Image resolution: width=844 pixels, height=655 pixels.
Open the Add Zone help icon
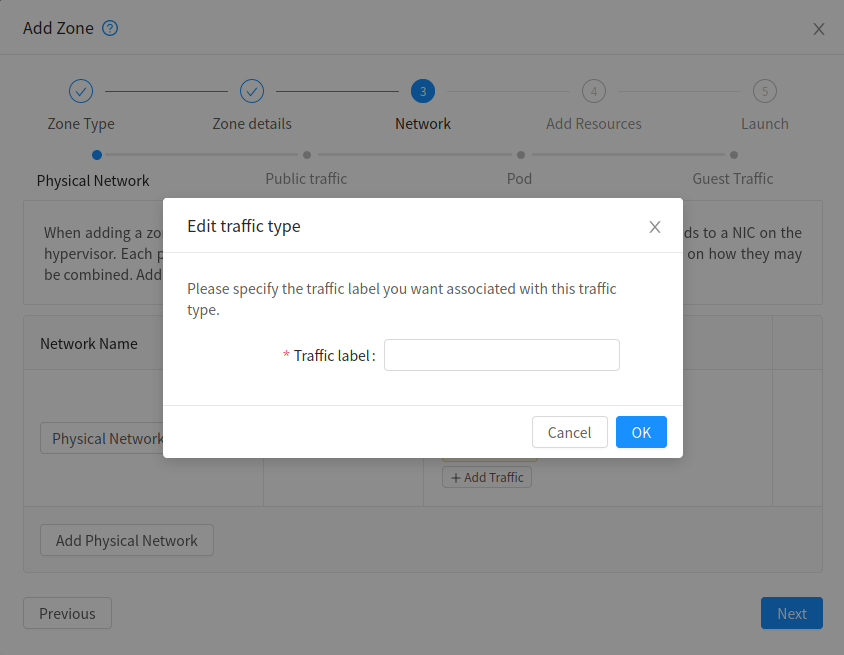point(108,28)
